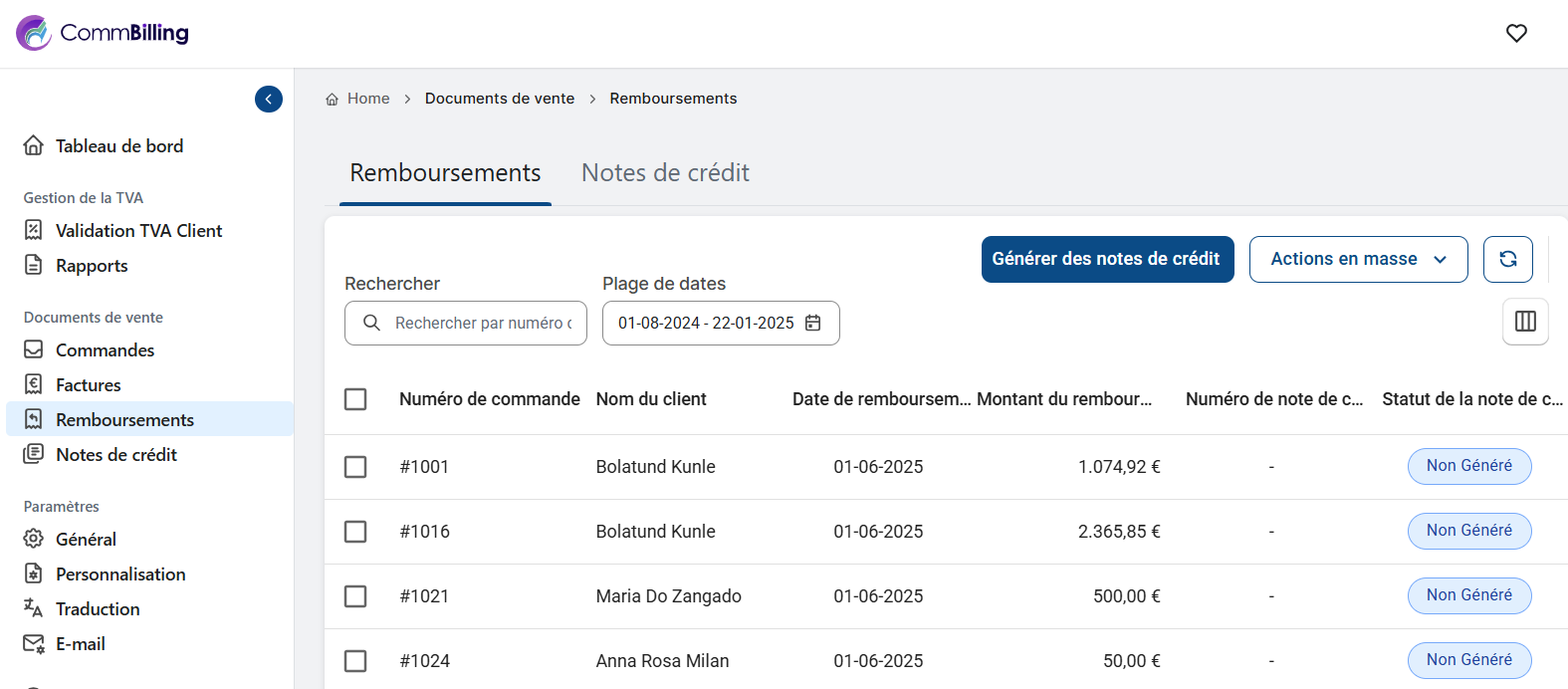This screenshot has height=689, width=1568.
Task: Focus the Rechercher par numéro search field
Action: (482, 323)
